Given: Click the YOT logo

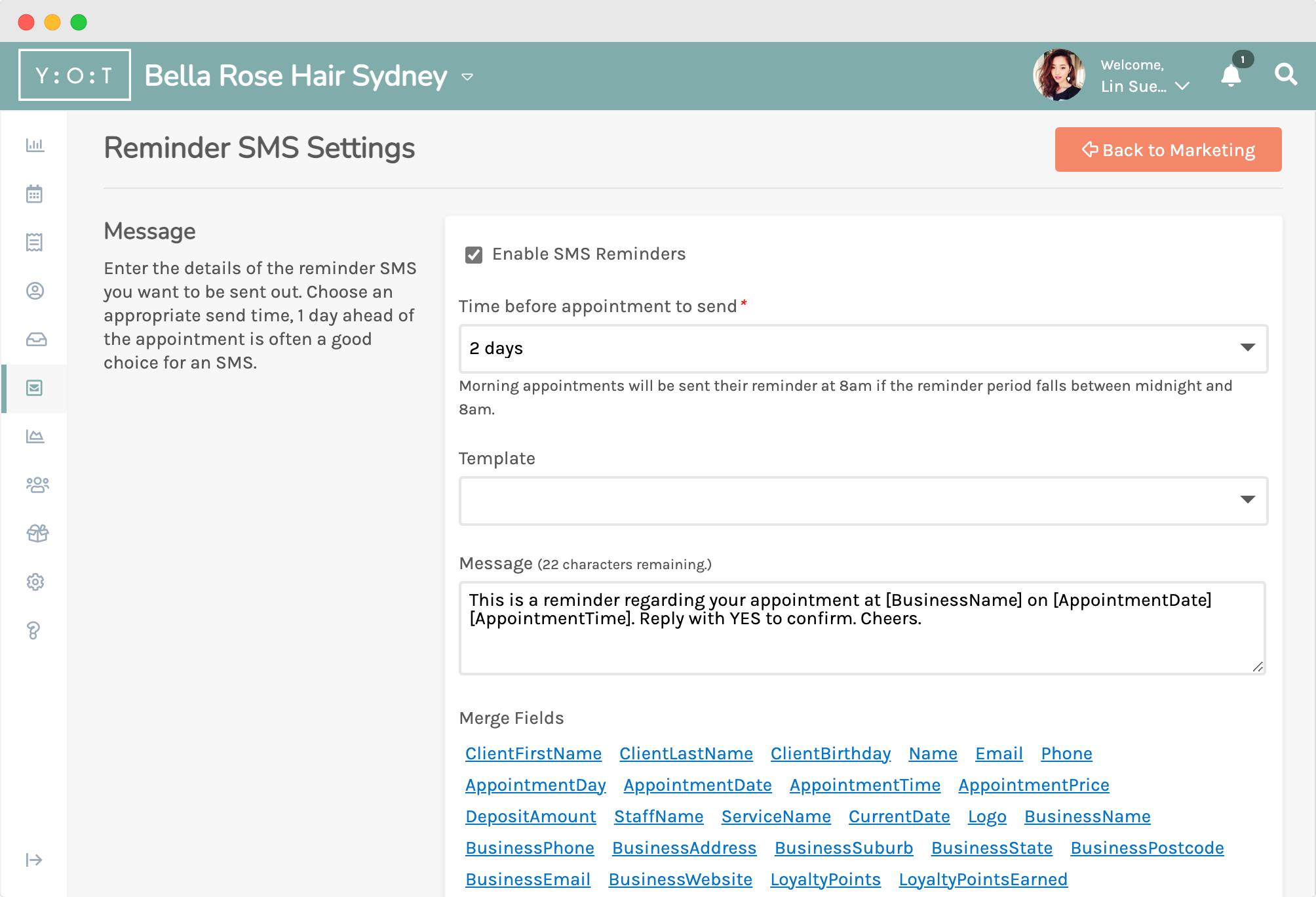Looking at the screenshot, I should tap(75, 75).
